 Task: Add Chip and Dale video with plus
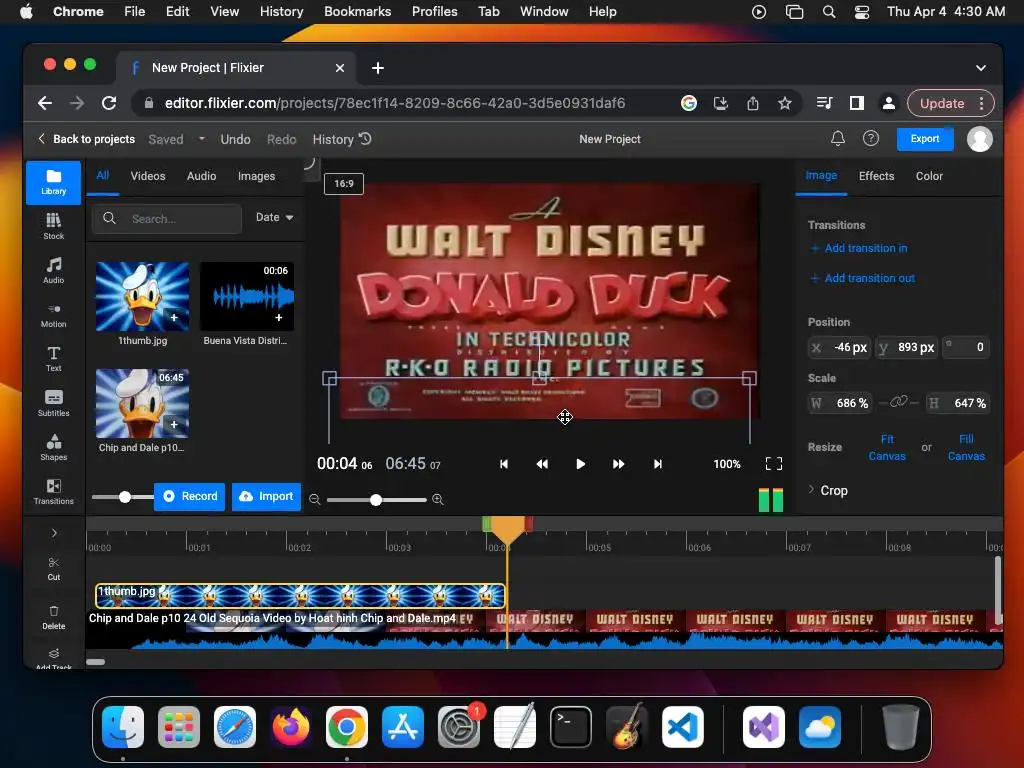pyautogui.click(x=174, y=424)
